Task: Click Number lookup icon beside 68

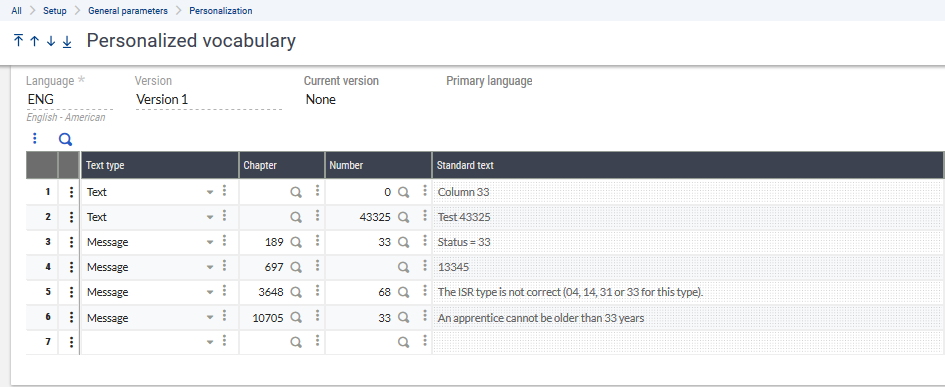Action: 403,292
